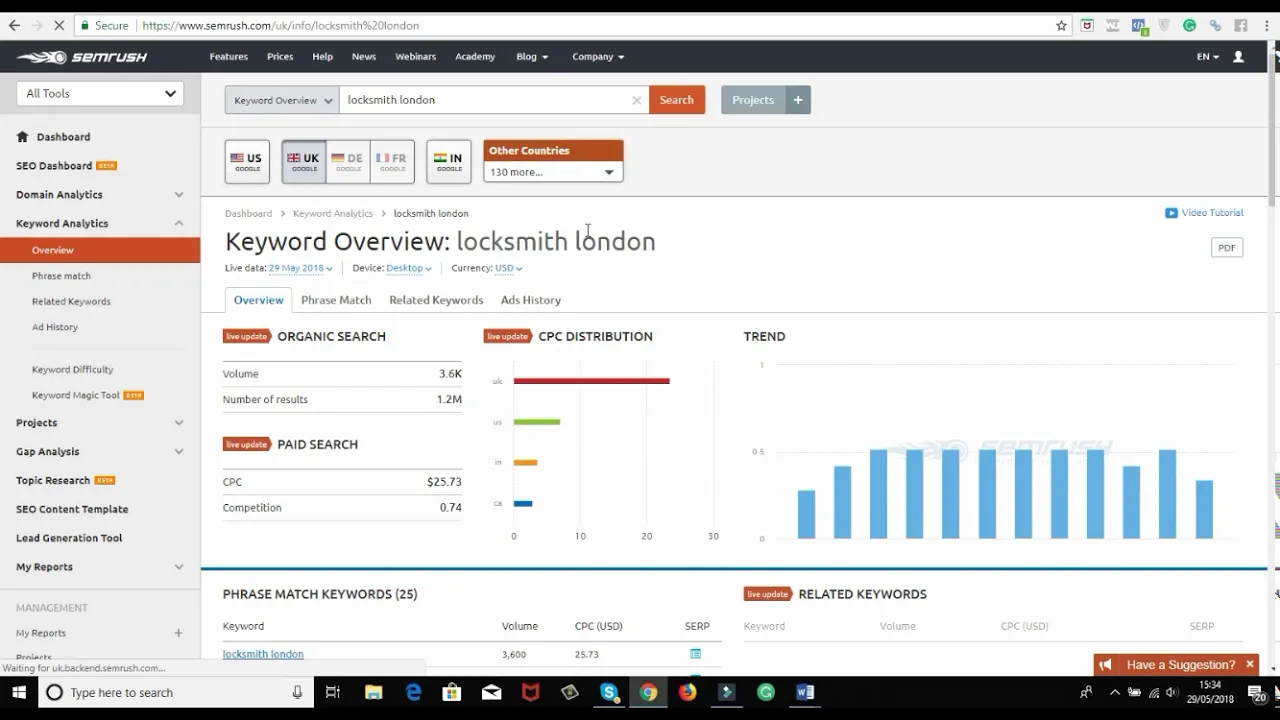Screen dimensions: 1280x720
Task: Open the Video Tutorial play icon
Action: tap(1171, 213)
